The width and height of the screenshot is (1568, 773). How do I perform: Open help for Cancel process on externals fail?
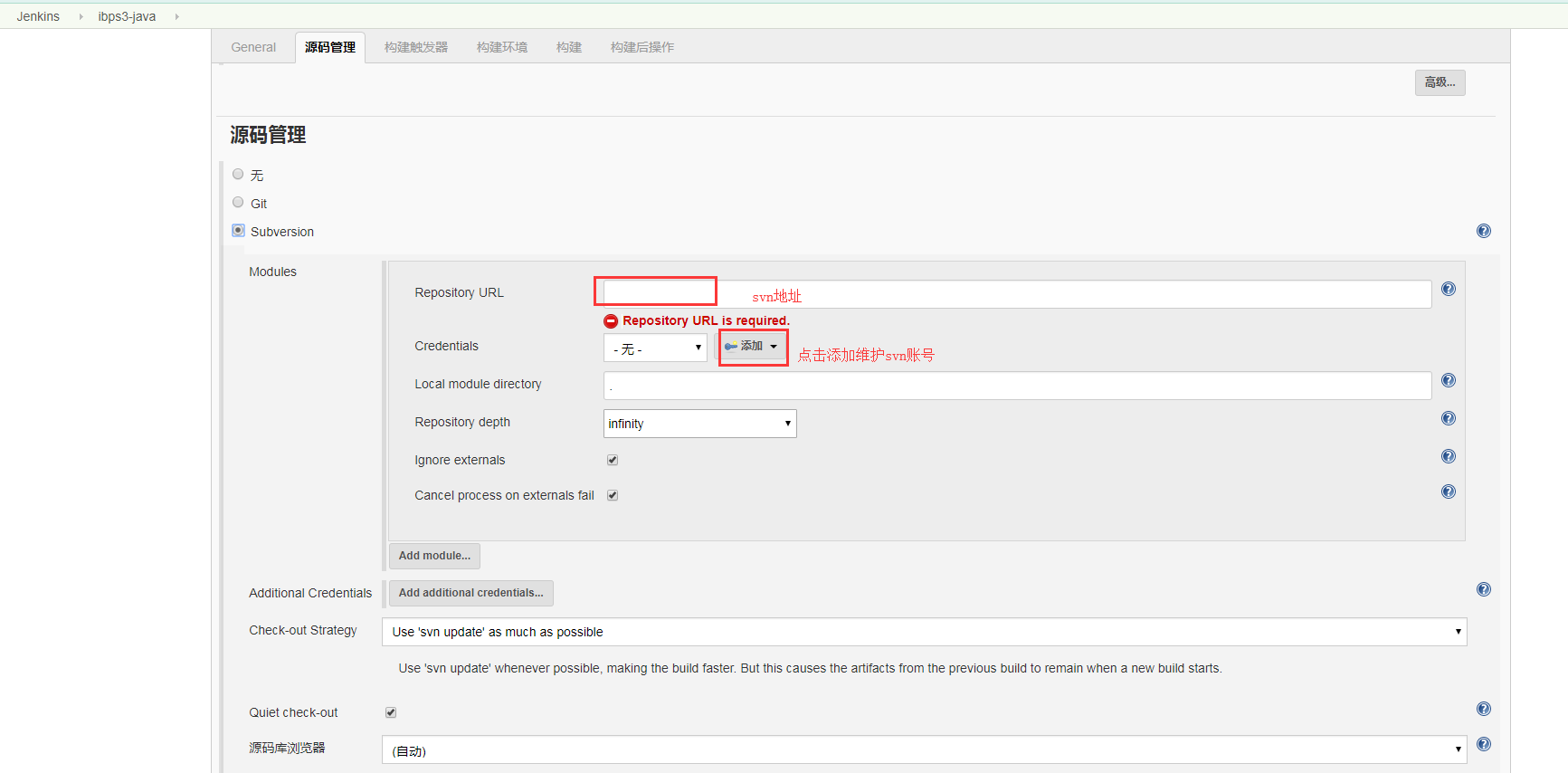pos(1448,491)
